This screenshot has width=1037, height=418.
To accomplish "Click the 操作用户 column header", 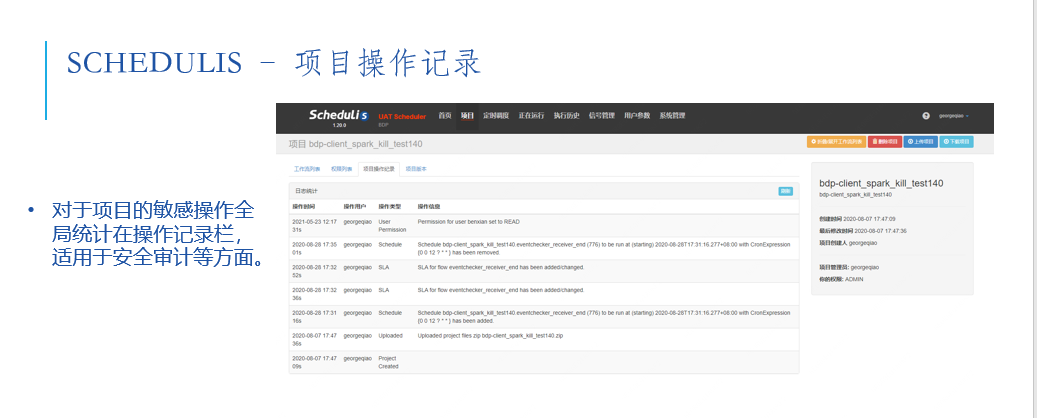I will pyautogui.click(x=354, y=206).
